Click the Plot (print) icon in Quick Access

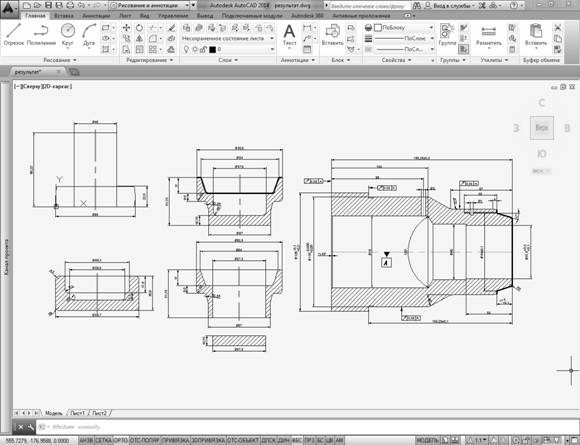tap(70, 6)
